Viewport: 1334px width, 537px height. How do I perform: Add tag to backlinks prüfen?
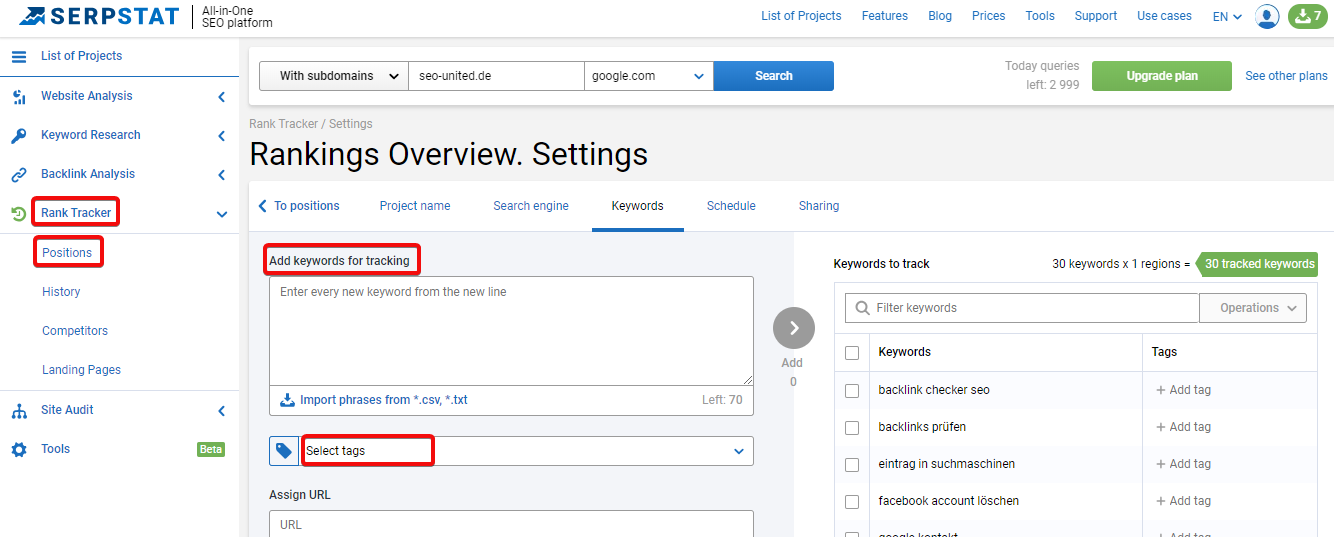(x=1183, y=427)
